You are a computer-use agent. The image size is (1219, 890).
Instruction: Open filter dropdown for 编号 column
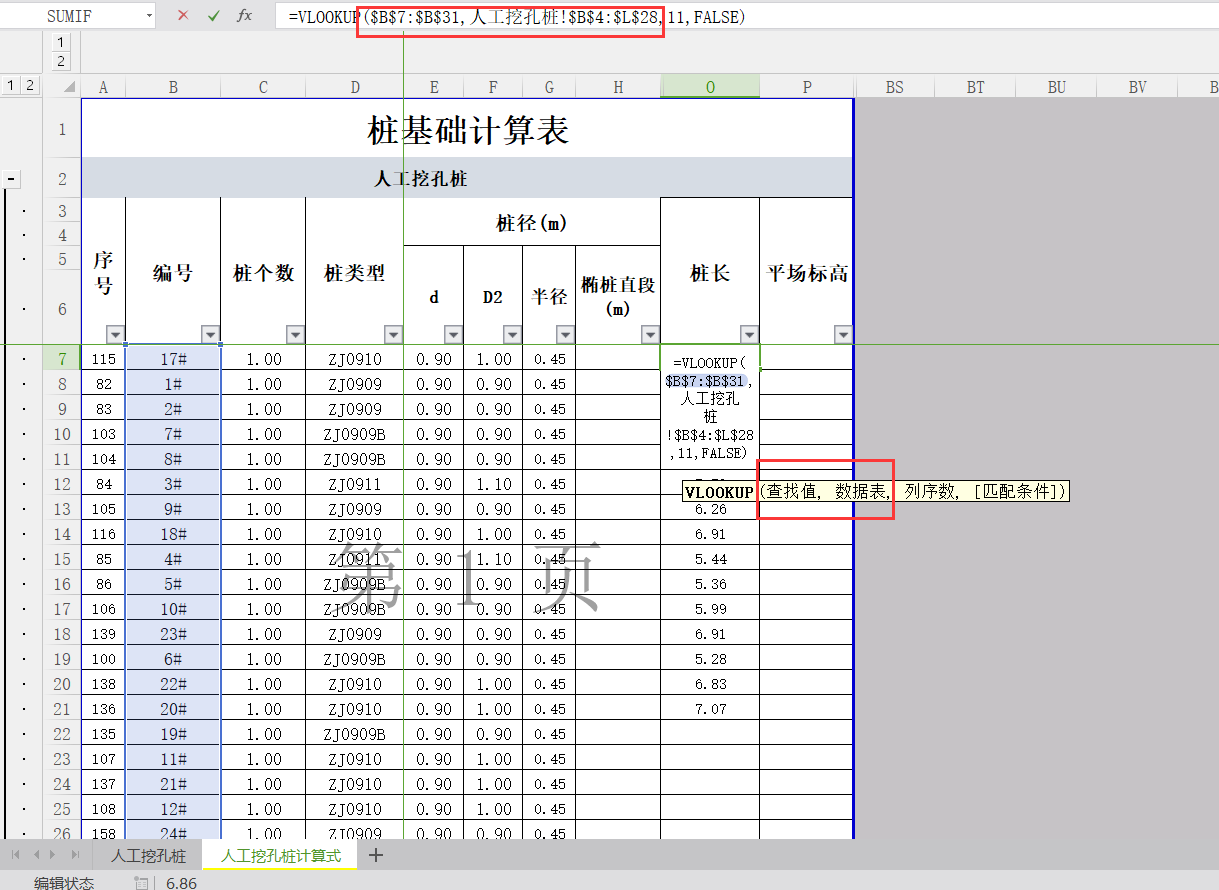(x=210, y=334)
